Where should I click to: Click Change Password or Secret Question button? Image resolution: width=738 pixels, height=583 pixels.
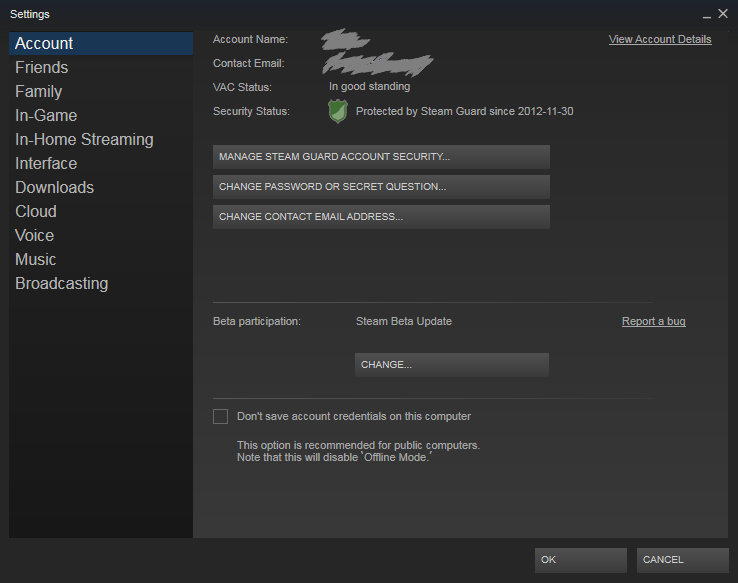pos(381,187)
